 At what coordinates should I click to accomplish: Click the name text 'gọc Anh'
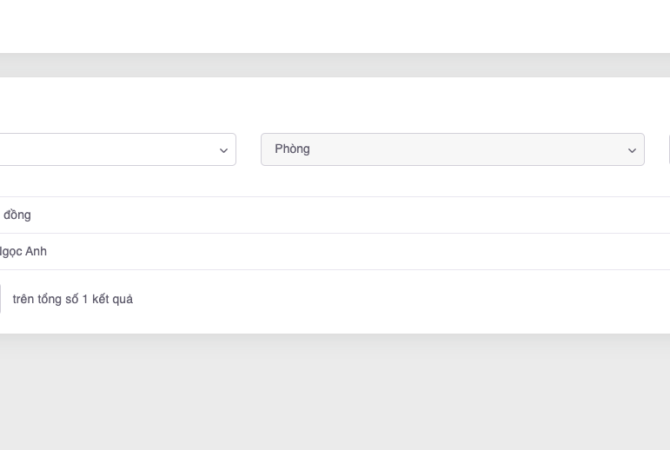24,251
